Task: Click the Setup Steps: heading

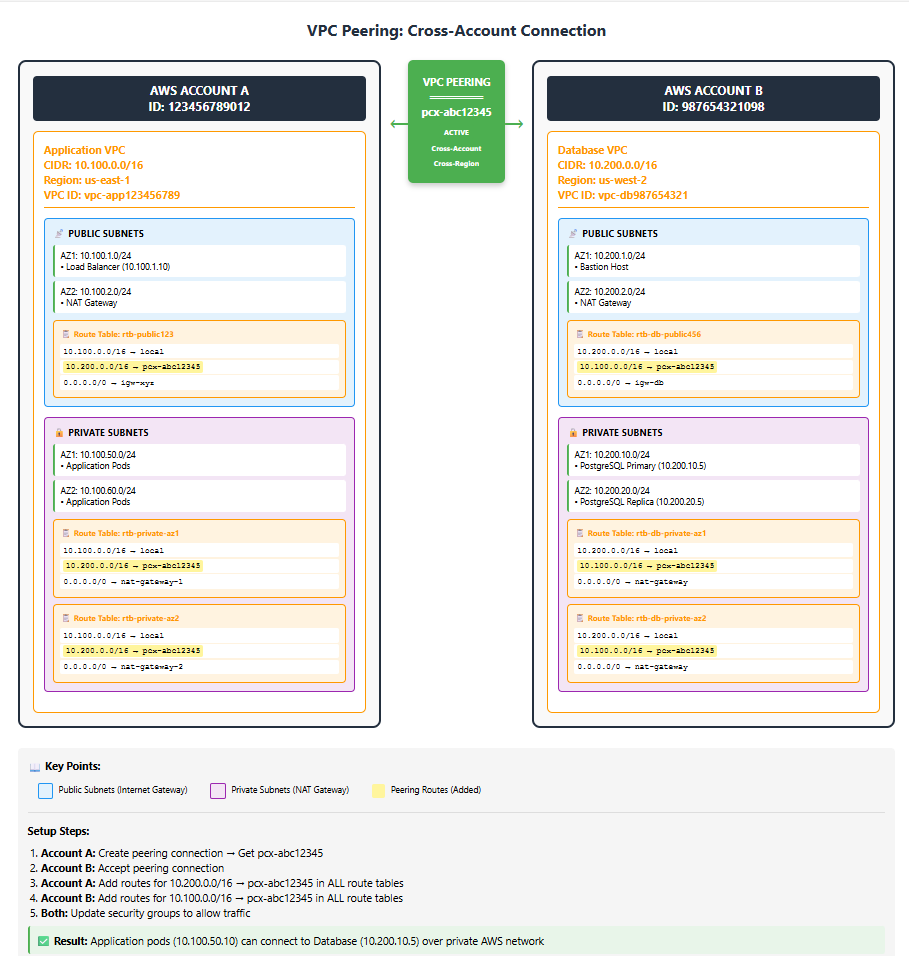Action: [59, 831]
